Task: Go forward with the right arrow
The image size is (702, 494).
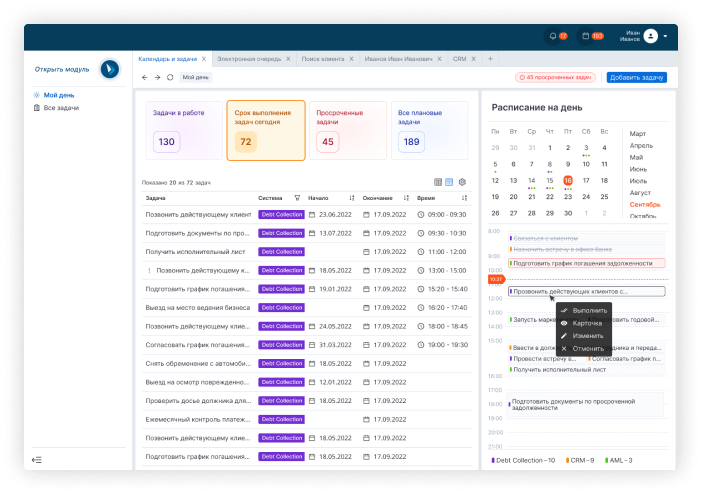Action: (158, 77)
